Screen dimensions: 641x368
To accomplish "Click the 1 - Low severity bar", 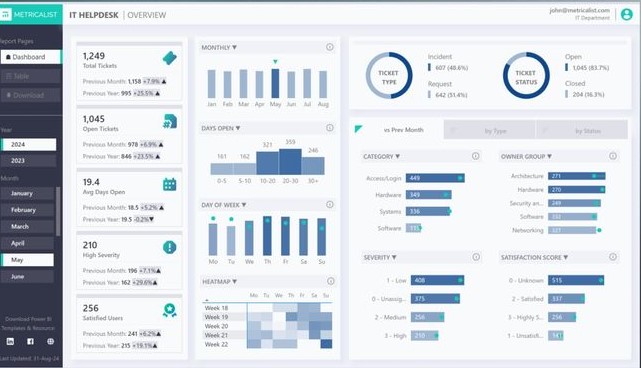I will coord(437,280).
